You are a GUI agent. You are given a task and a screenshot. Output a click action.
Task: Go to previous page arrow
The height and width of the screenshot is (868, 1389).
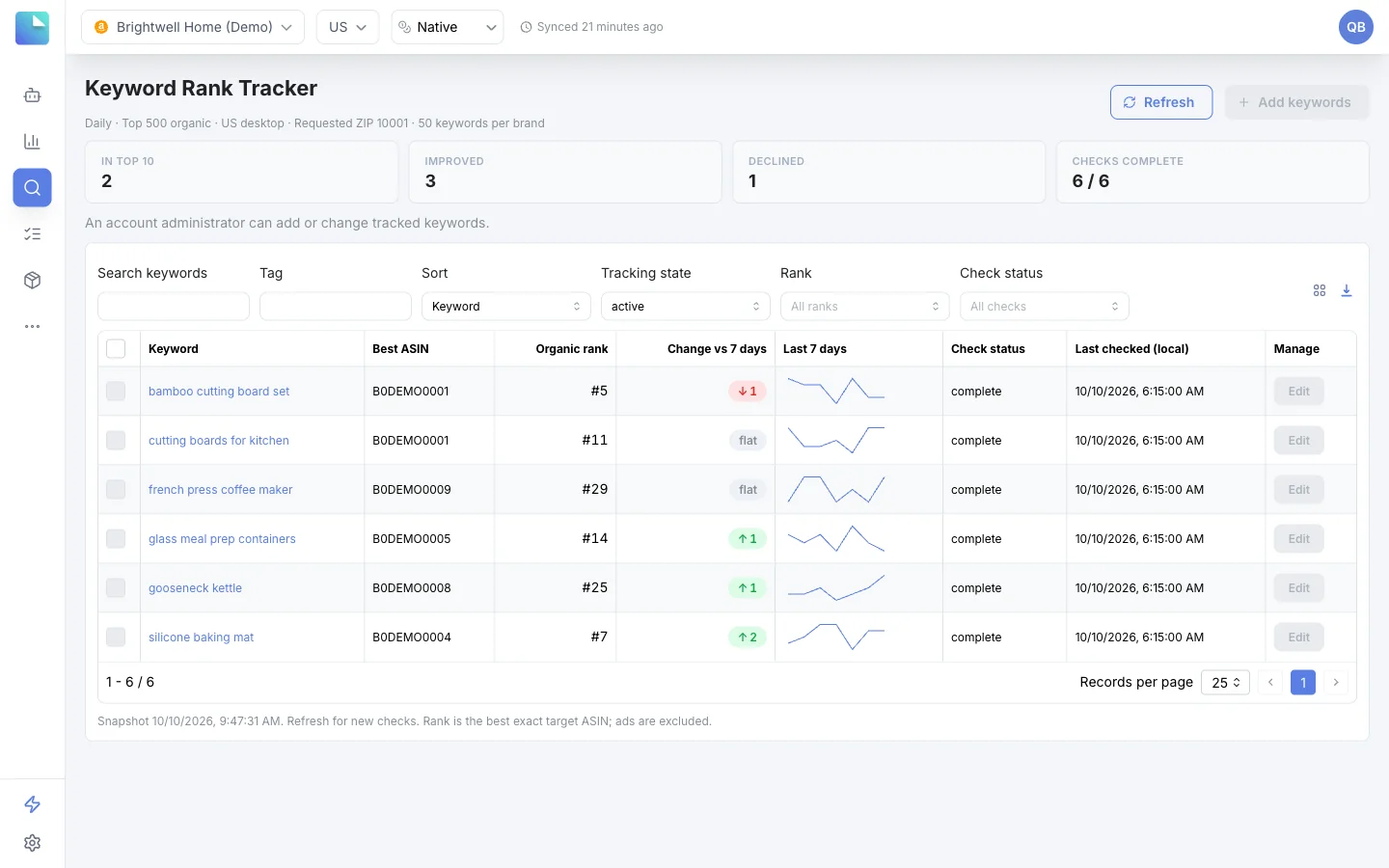[x=1270, y=682]
